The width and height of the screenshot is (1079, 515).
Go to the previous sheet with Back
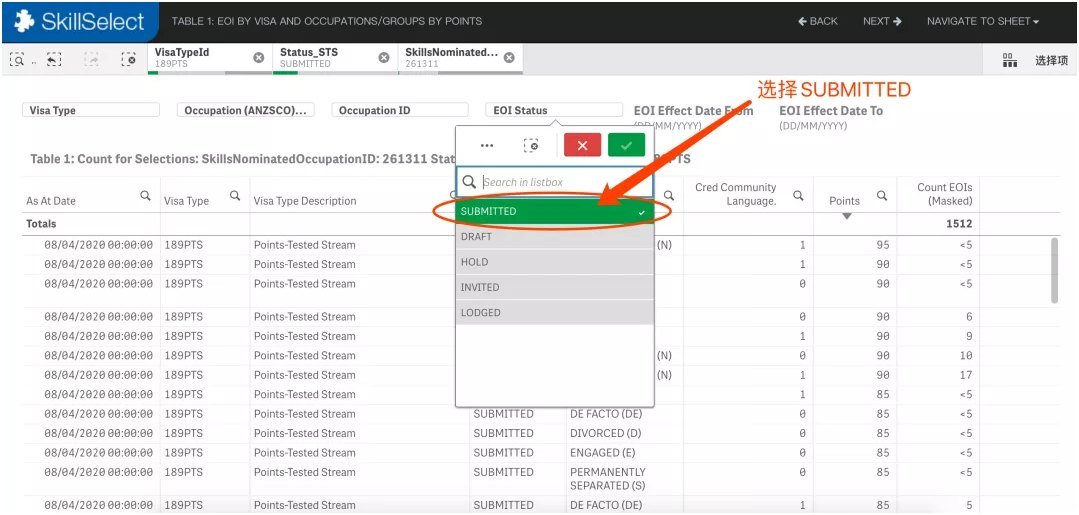[818, 21]
